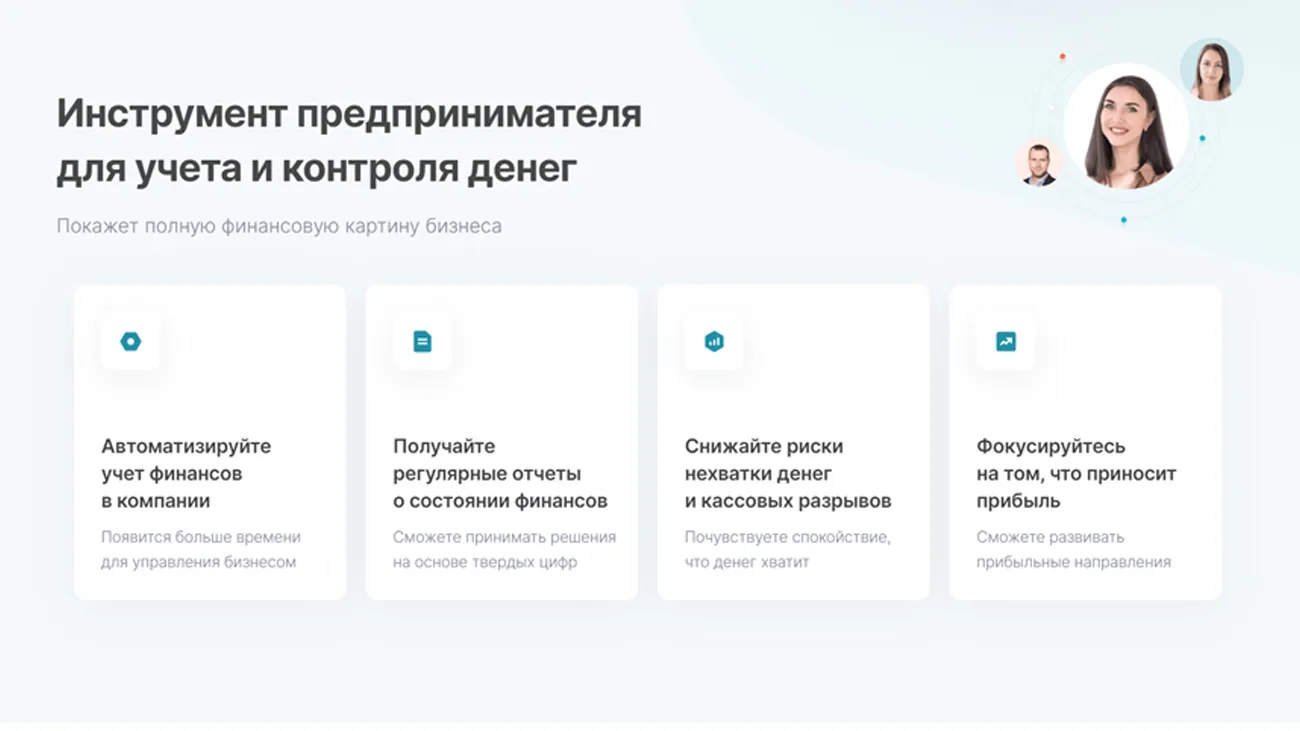
Task: Click text "Сможете принимать решения на основе твердых цифр"
Action: [504, 549]
